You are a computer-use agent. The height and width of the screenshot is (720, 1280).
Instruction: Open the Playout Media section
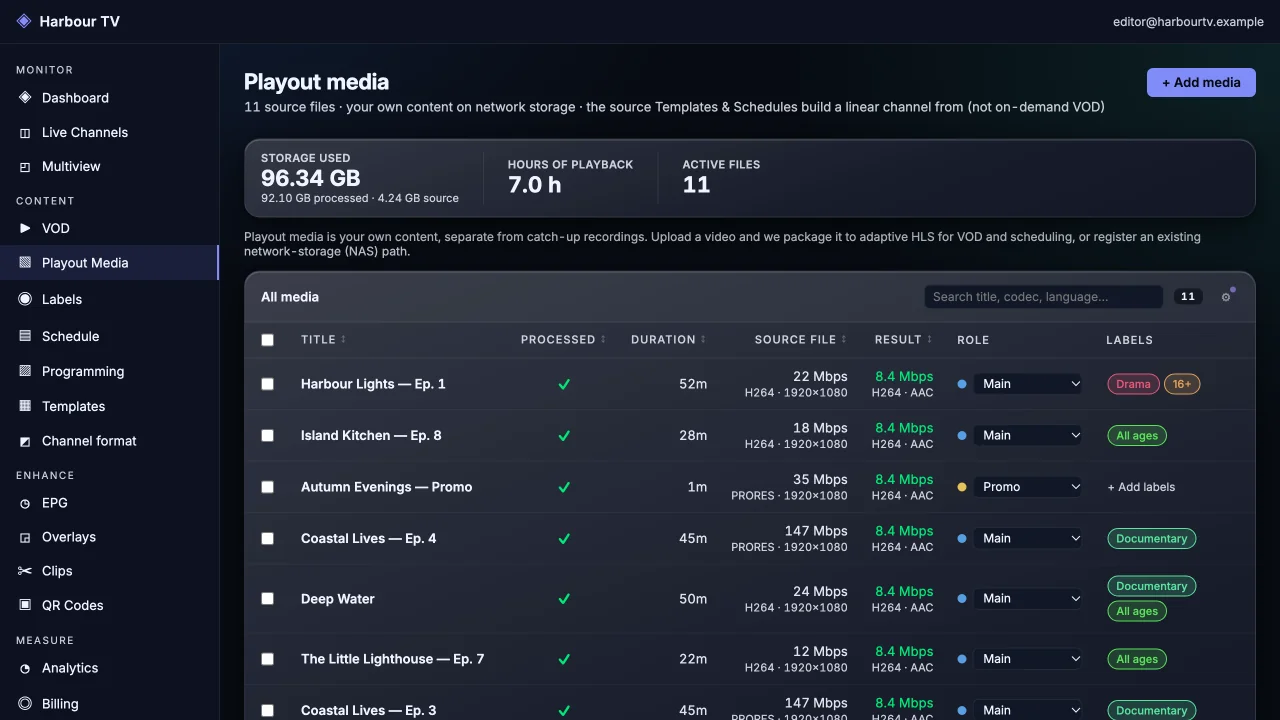[109, 263]
